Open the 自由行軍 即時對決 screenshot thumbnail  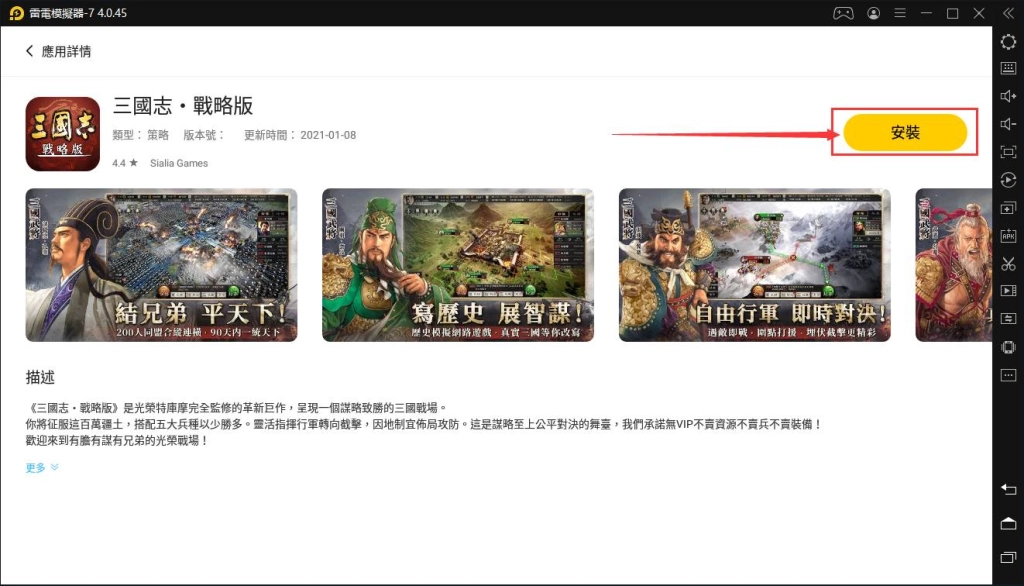[x=754, y=265]
